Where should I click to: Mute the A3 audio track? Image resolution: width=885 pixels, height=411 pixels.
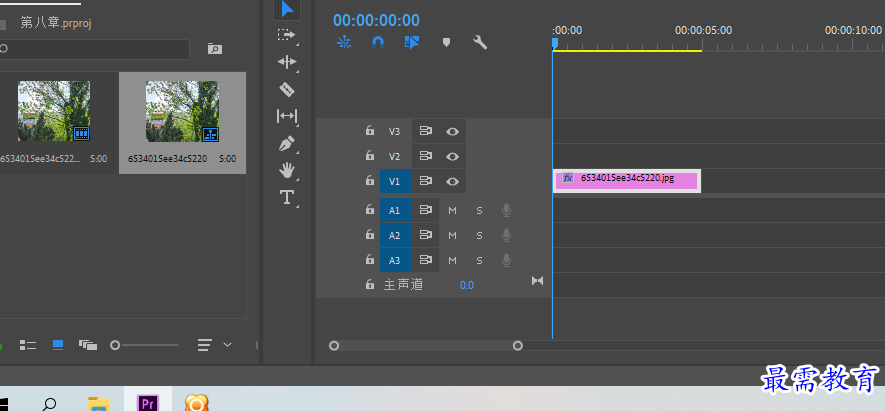tap(452, 260)
